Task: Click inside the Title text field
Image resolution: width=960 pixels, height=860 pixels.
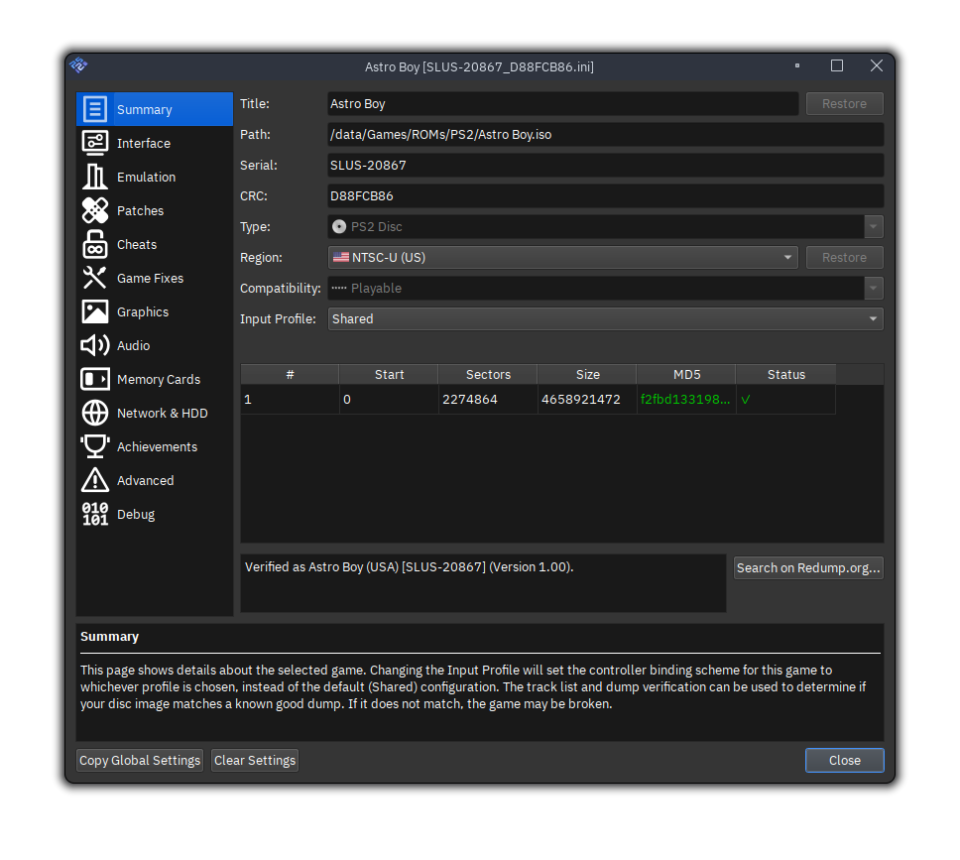Action: click(562, 103)
